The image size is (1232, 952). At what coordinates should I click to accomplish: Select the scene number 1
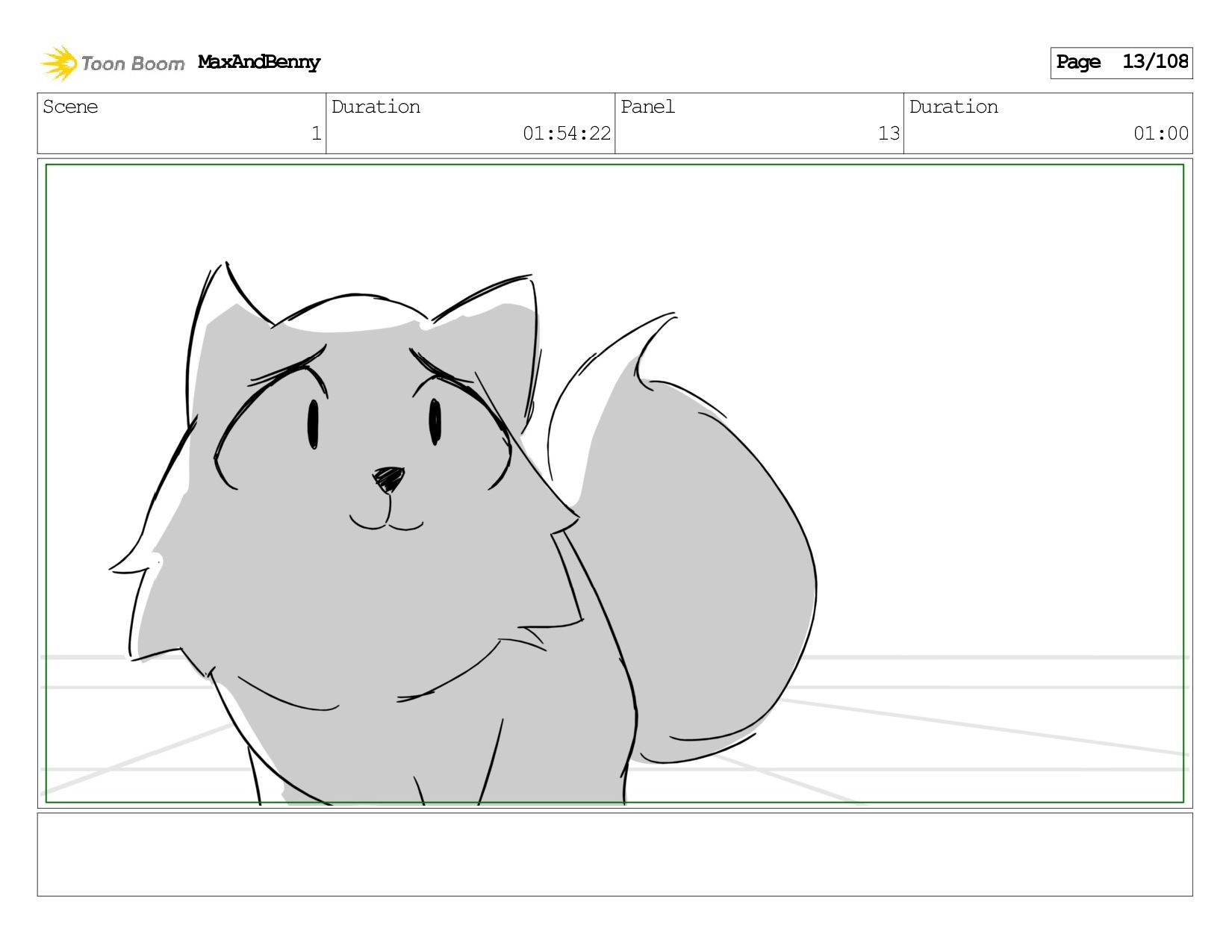click(x=316, y=134)
